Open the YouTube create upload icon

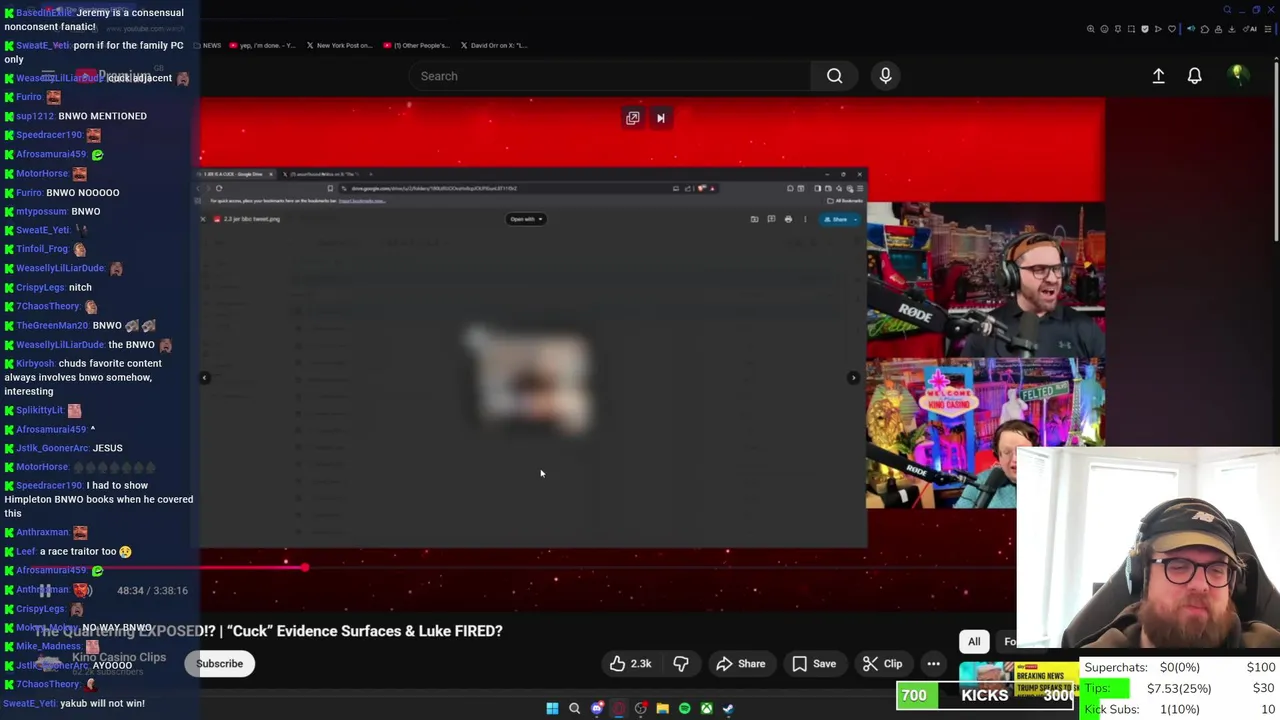(1158, 76)
